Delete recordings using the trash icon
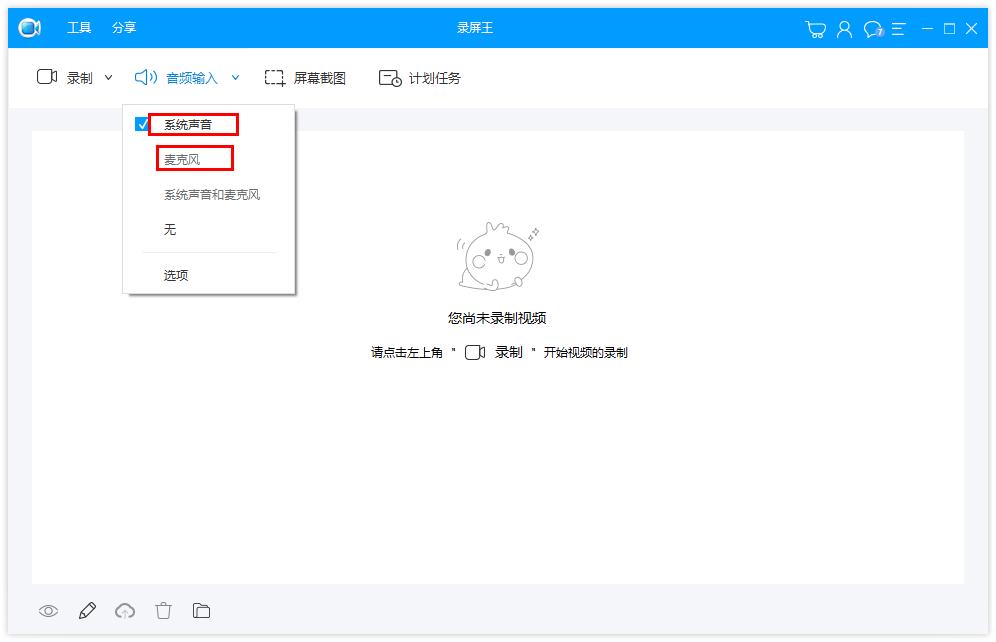 [x=163, y=610]
